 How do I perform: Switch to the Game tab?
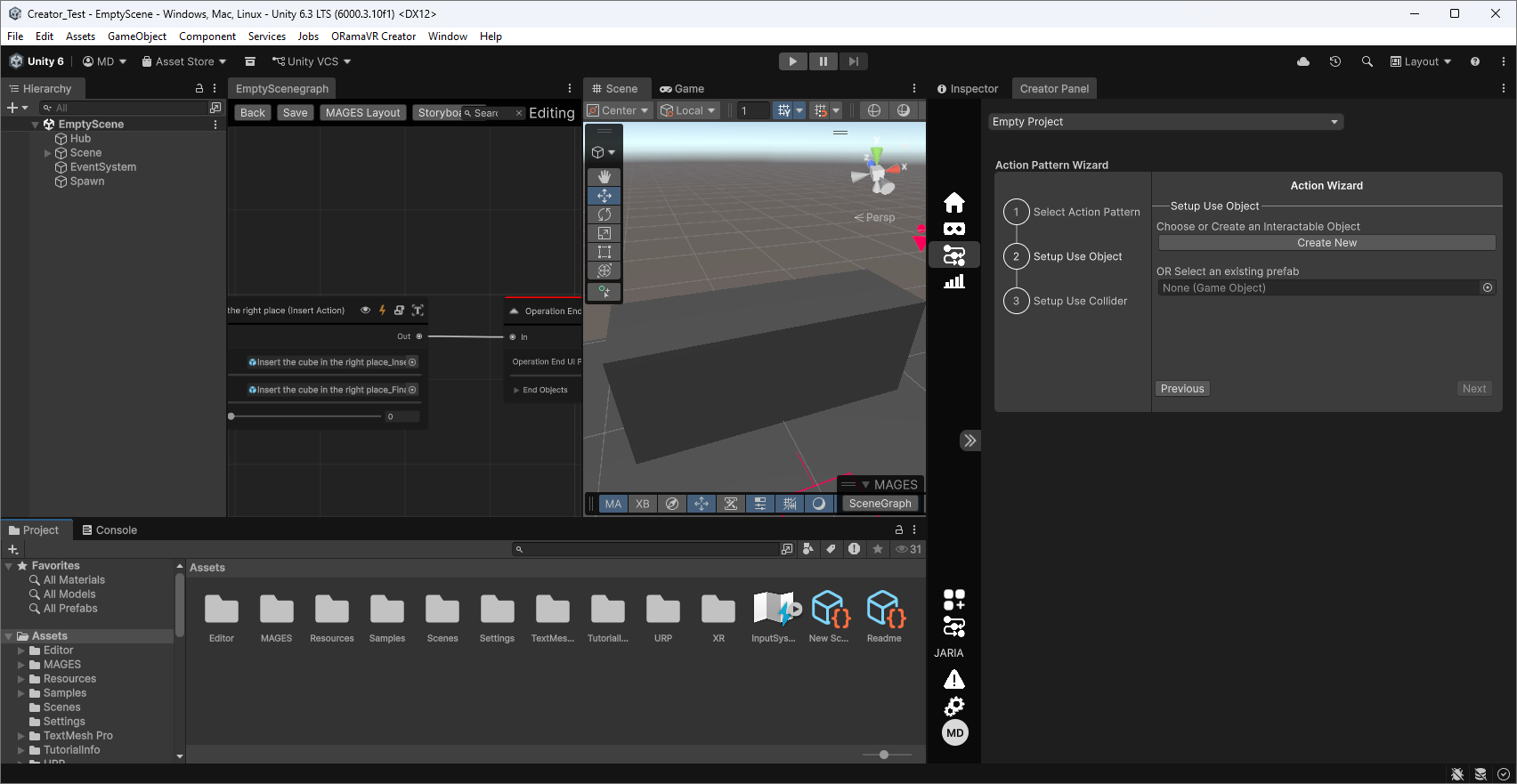click(x=682, y=89)
